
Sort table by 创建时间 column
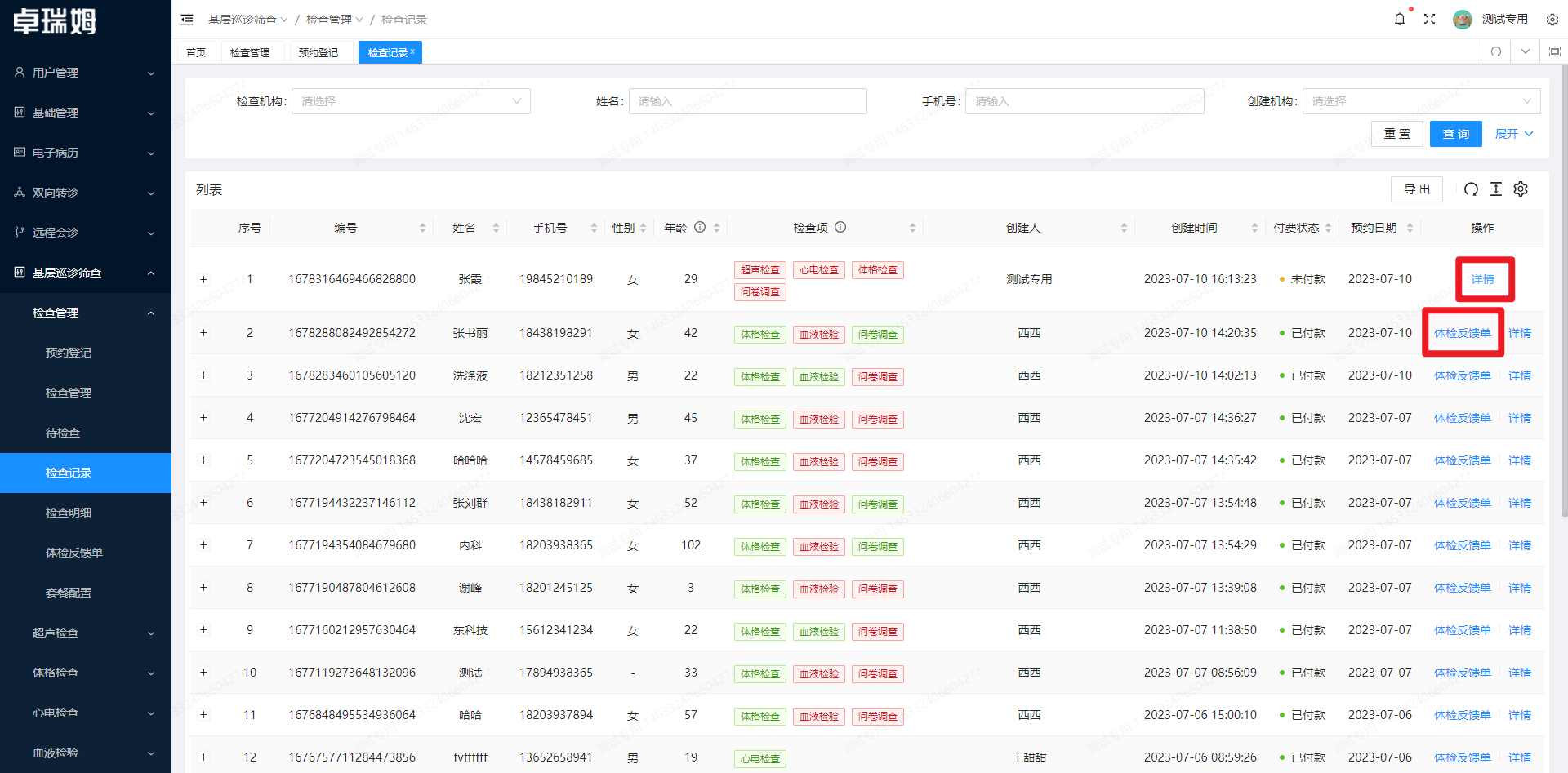(x=1254, y=228)
